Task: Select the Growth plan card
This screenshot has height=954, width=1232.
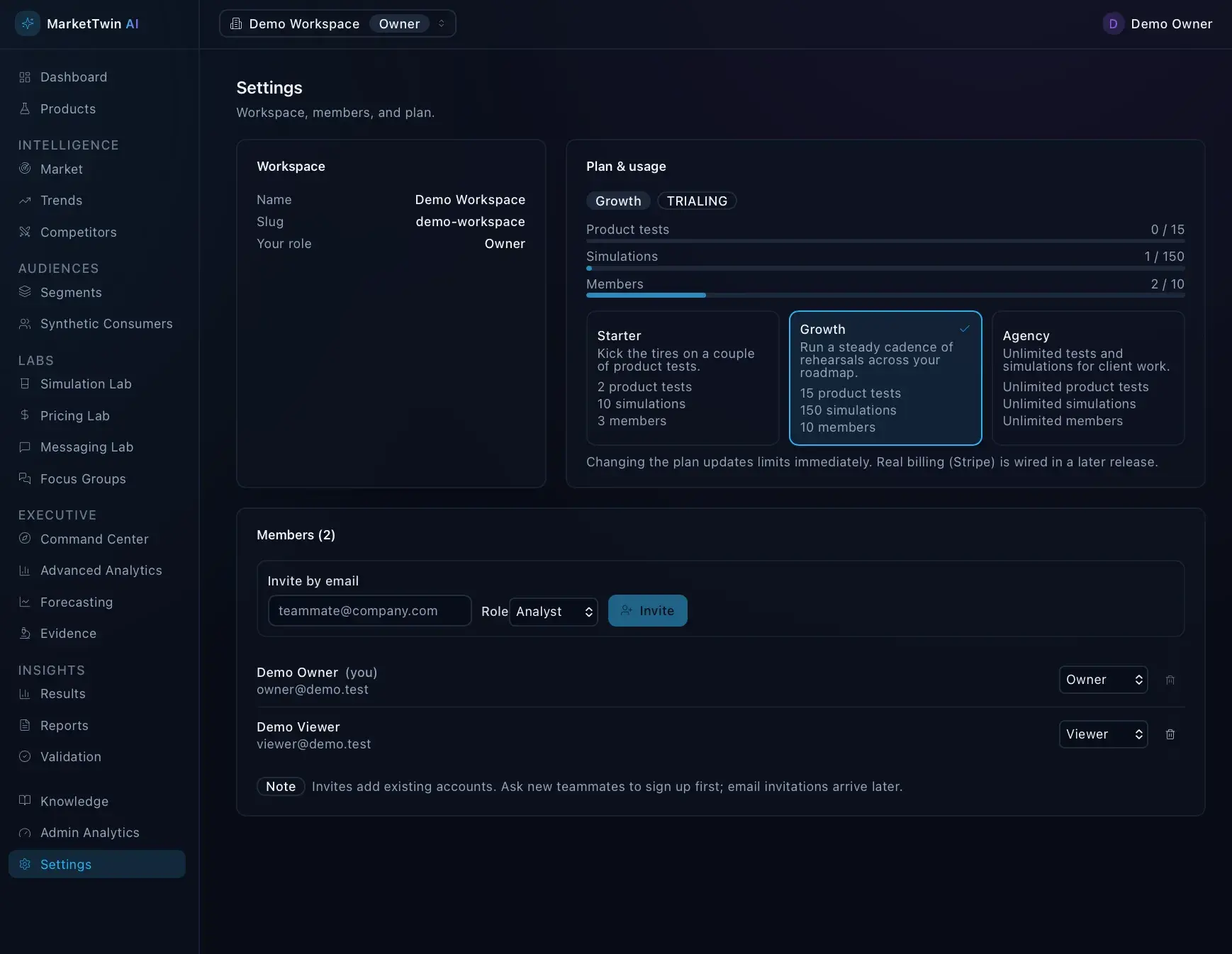Action: coord(885,378)
